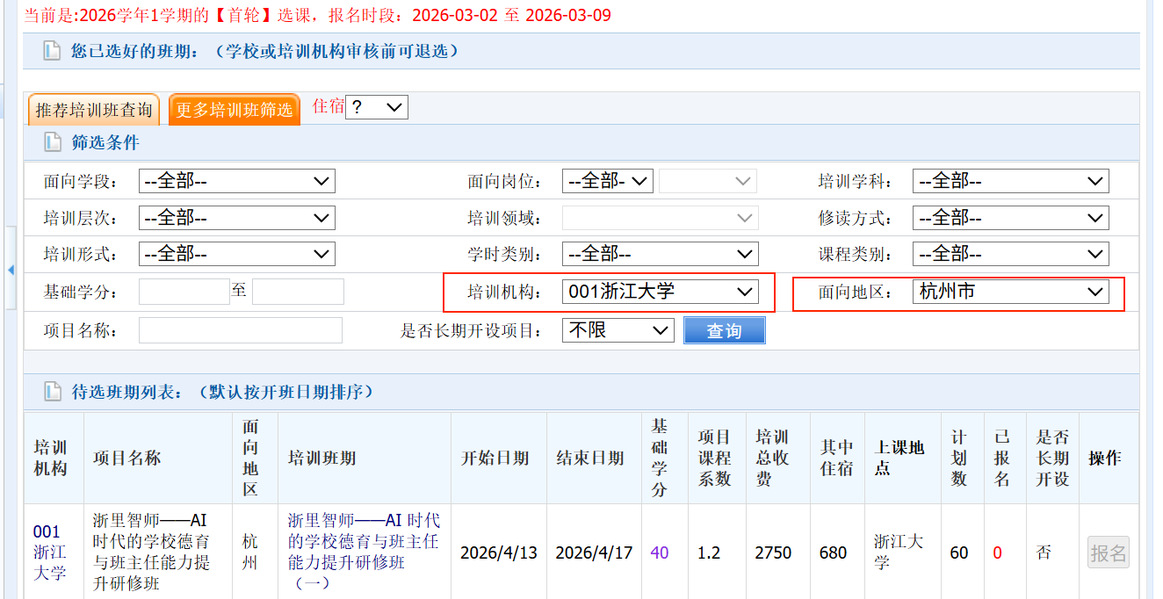This screenshot has height=599, width=1163.
Task: Expand the 面向学段 dropdown
Action: click(x=236, y=182)
